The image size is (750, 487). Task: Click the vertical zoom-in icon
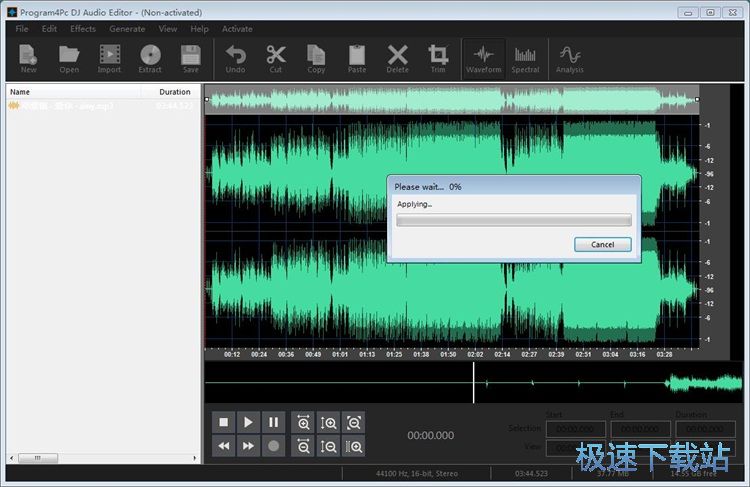coord(328,422)
